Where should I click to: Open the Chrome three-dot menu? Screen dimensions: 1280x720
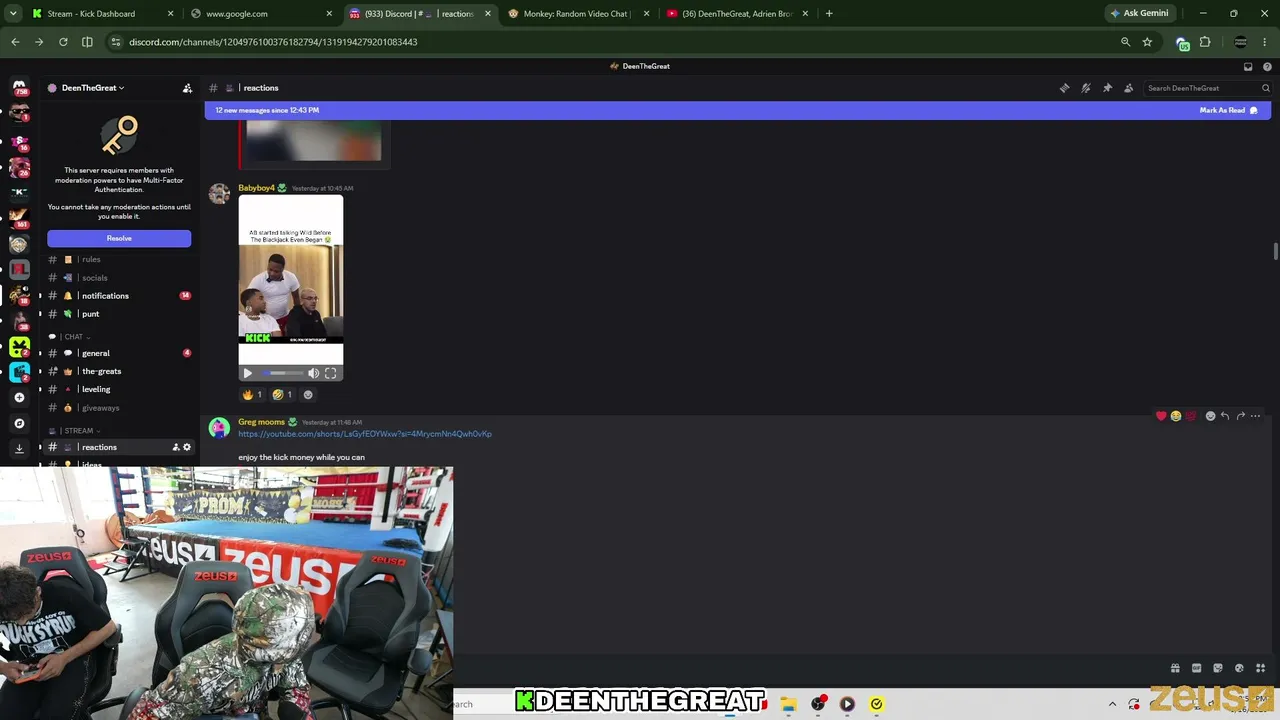coord(1266,42)
